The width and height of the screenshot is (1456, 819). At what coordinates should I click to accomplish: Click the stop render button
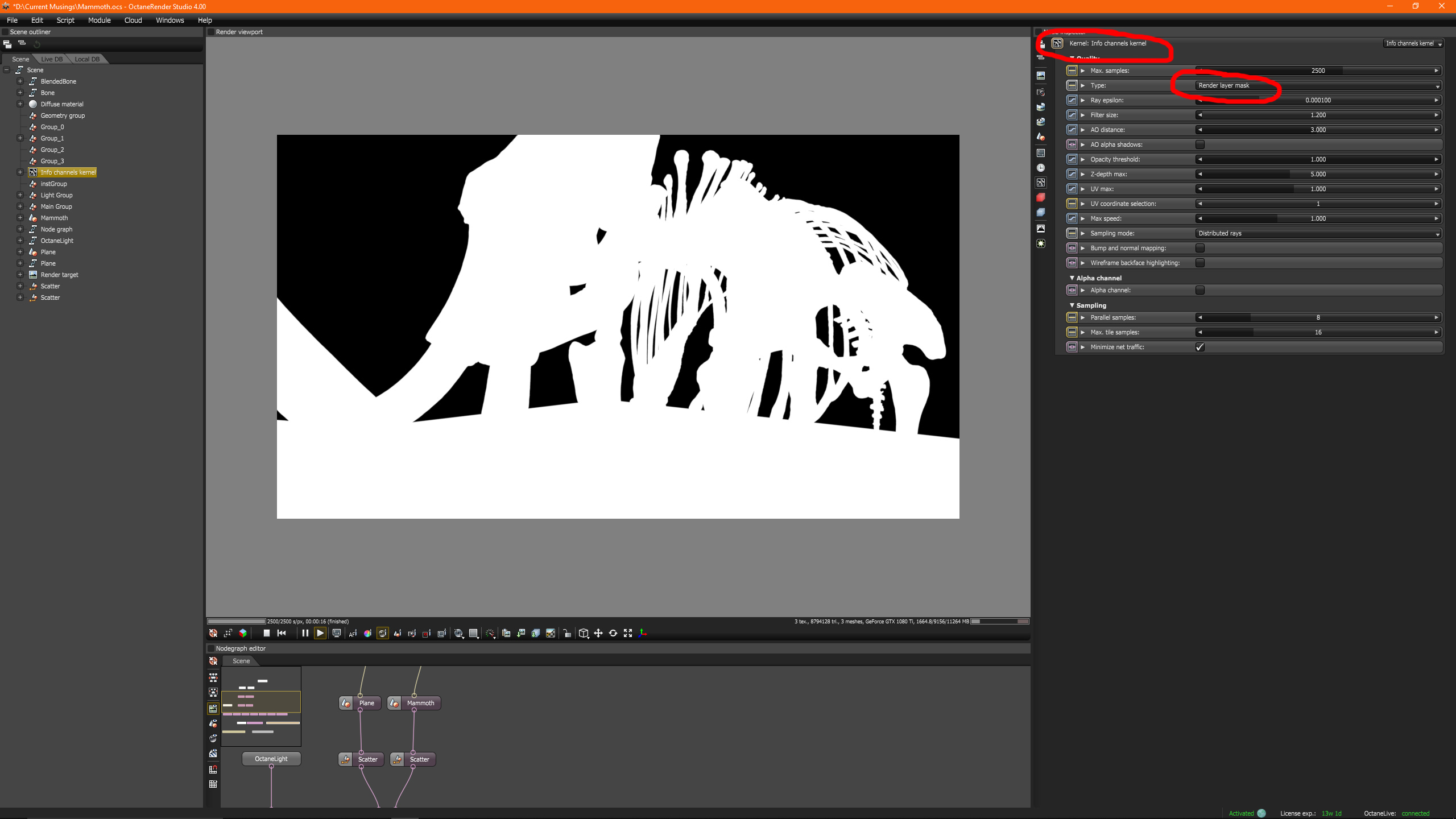pyautogui.click(x=266, y=633)
